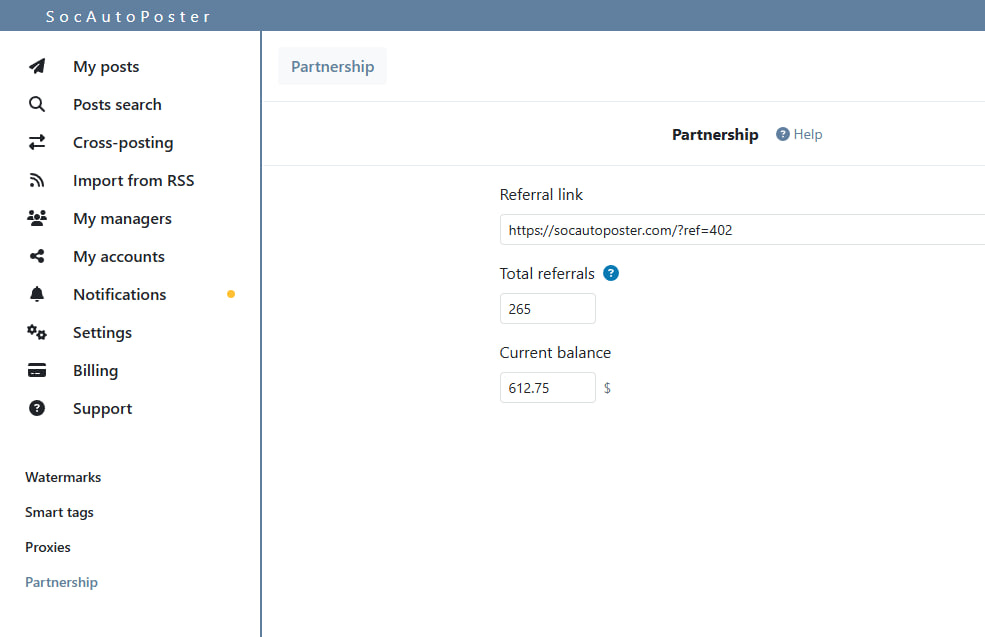Select Partnership in the sidebar
This screenshot has height=637, width=985.
(61, 582)
